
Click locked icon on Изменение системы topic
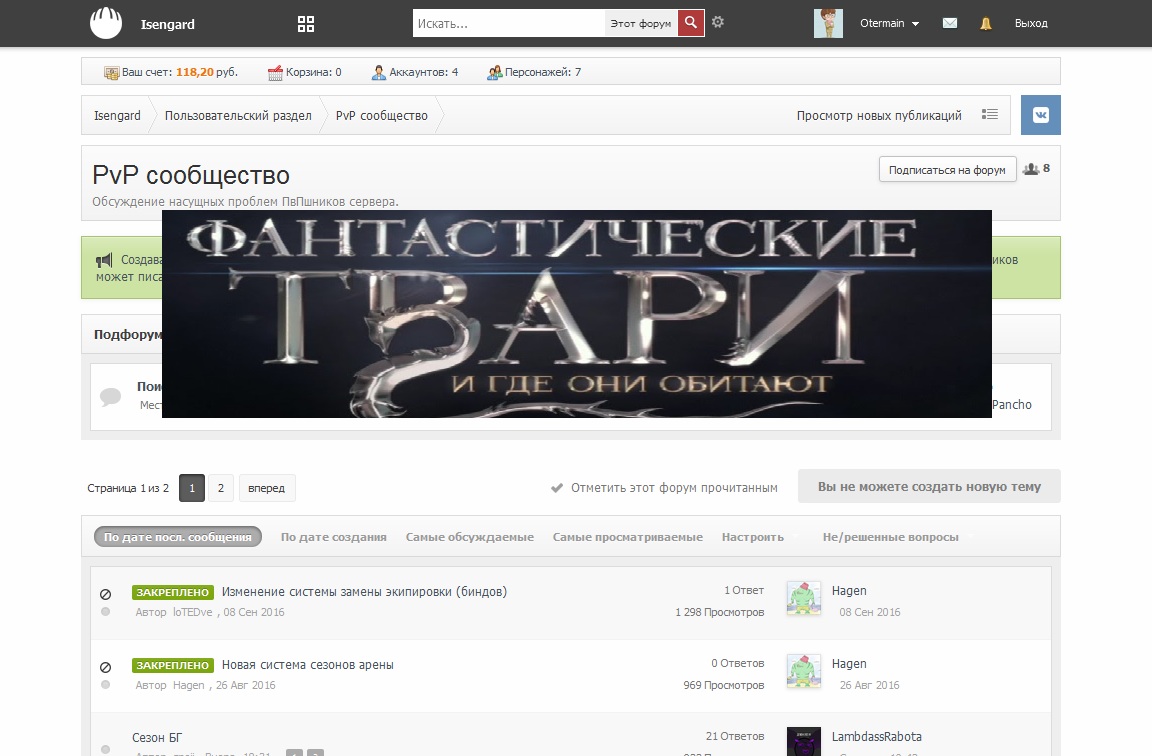point(105,594)
